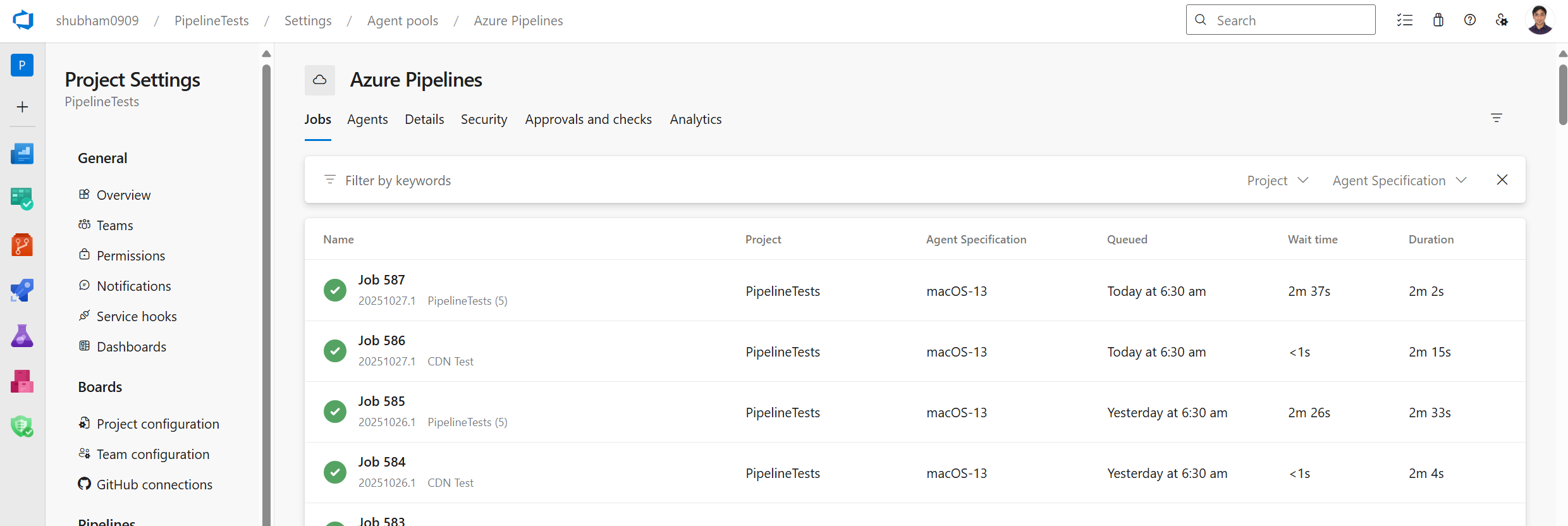The width and height of the screenshot is (1568, 526).
Task: Open the green shield compliance icon
Action: tap(22, 427)
